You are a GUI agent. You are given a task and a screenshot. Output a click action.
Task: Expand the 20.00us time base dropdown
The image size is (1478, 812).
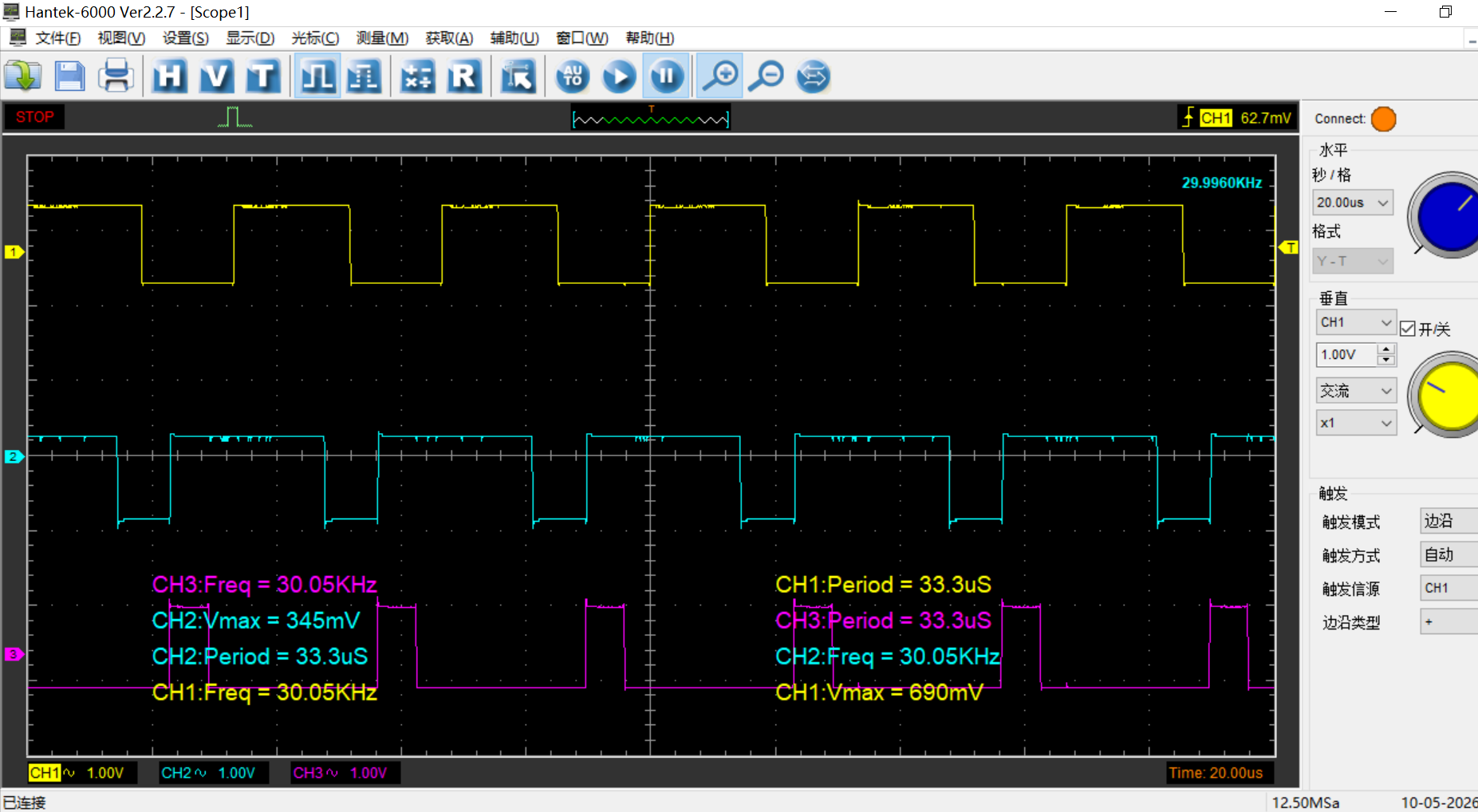click(x=1353, y=203)
